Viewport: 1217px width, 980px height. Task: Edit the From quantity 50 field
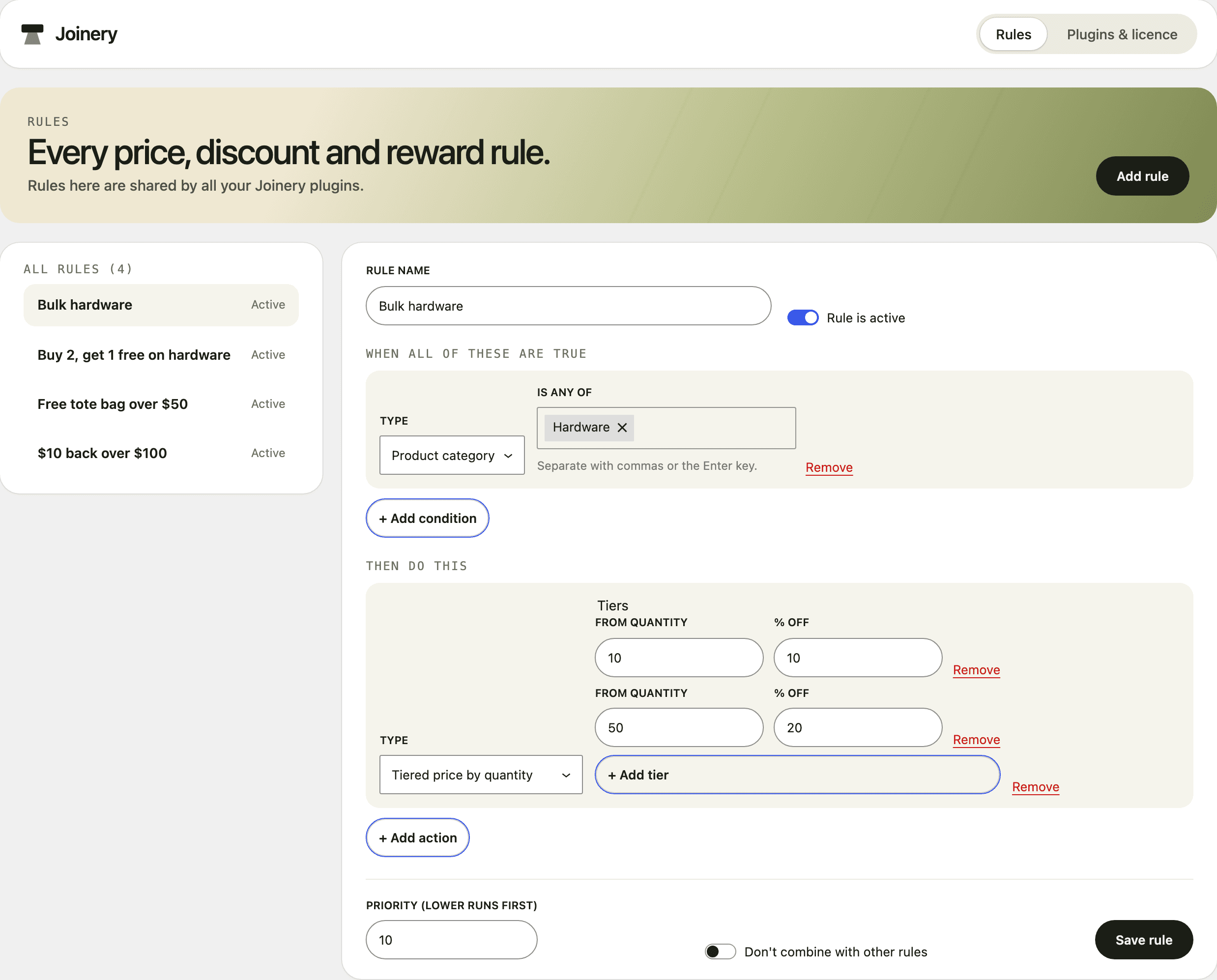pos(679,728)
